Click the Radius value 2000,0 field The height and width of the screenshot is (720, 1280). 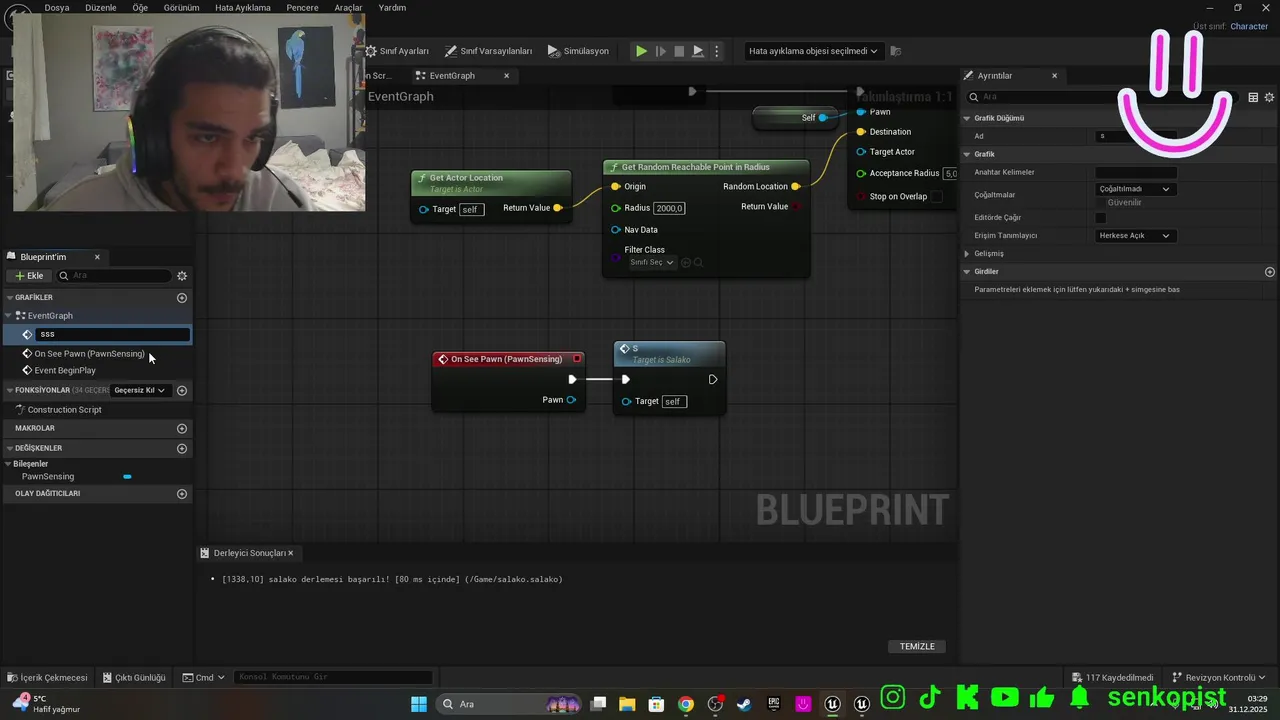coord(669,208)
